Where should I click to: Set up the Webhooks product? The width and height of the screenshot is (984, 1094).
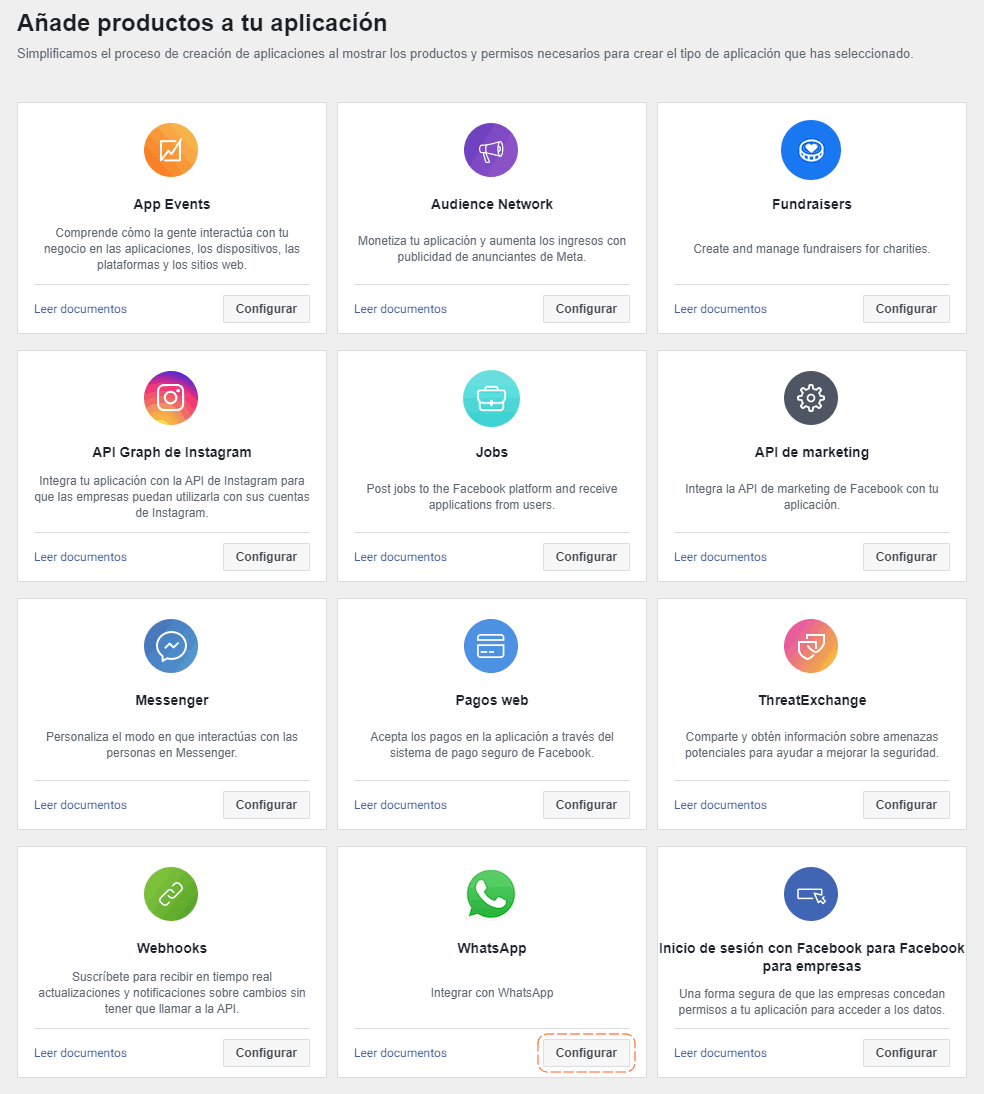(x=266, y=1053)
